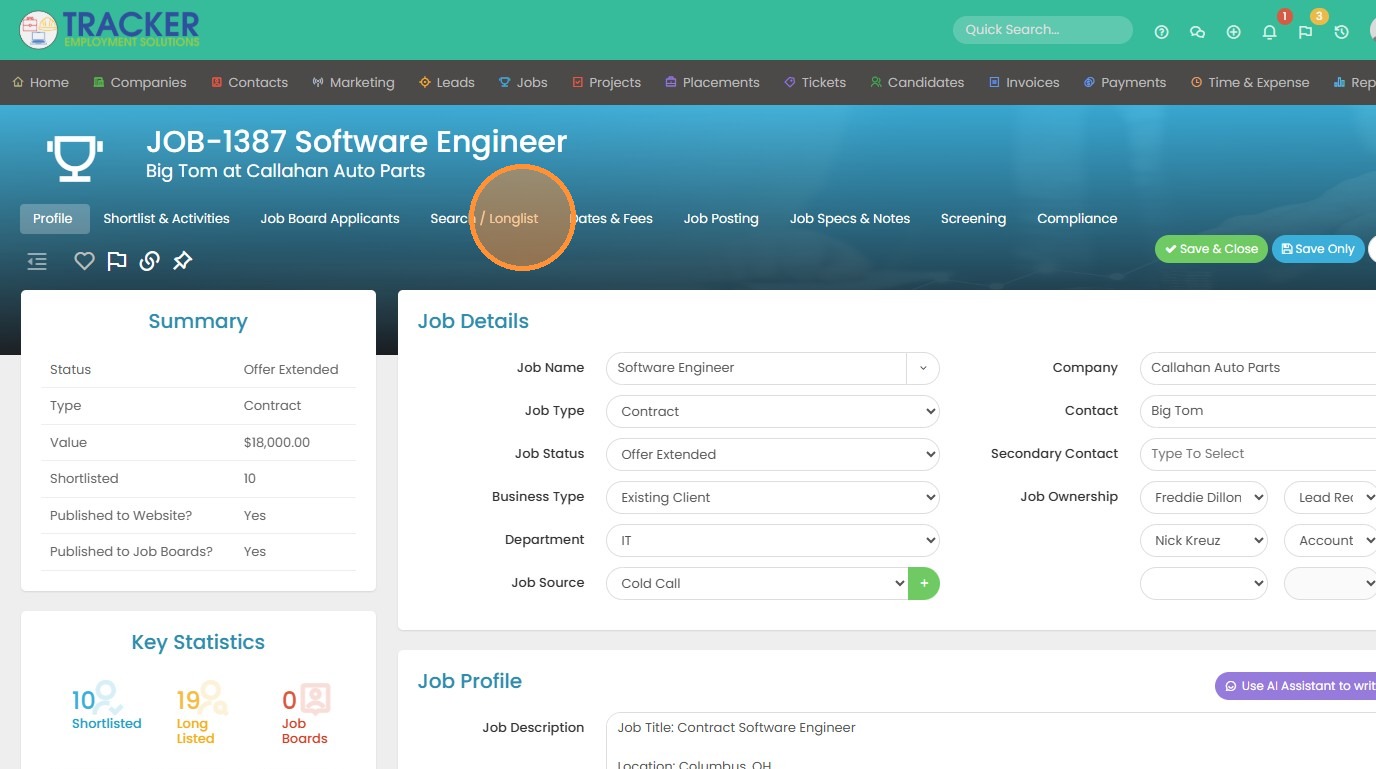Open Leads in navigation bar
The image size is (1376, 769).
point(446,82)
